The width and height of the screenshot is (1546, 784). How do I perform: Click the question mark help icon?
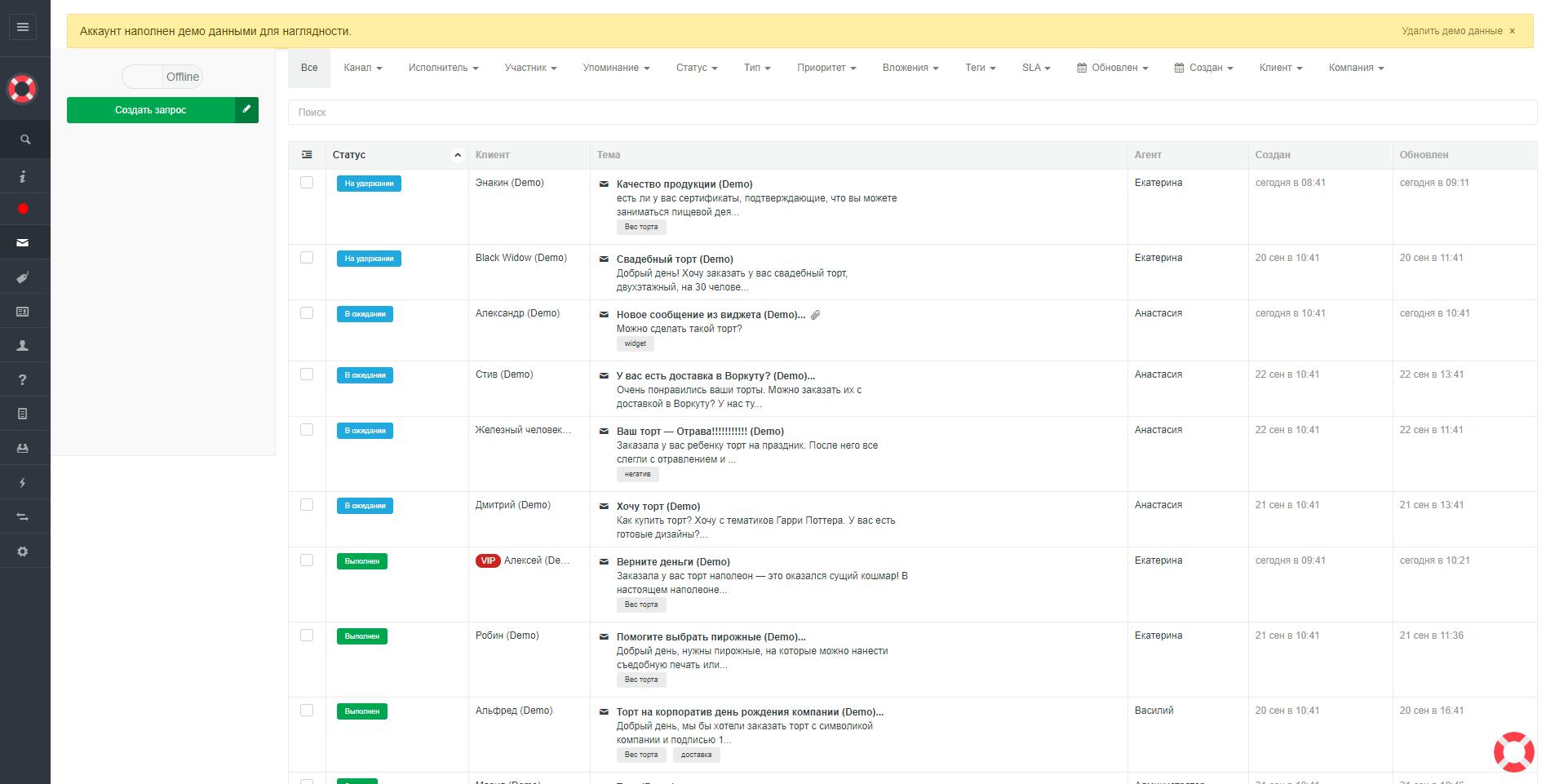[x=24, y=379]
